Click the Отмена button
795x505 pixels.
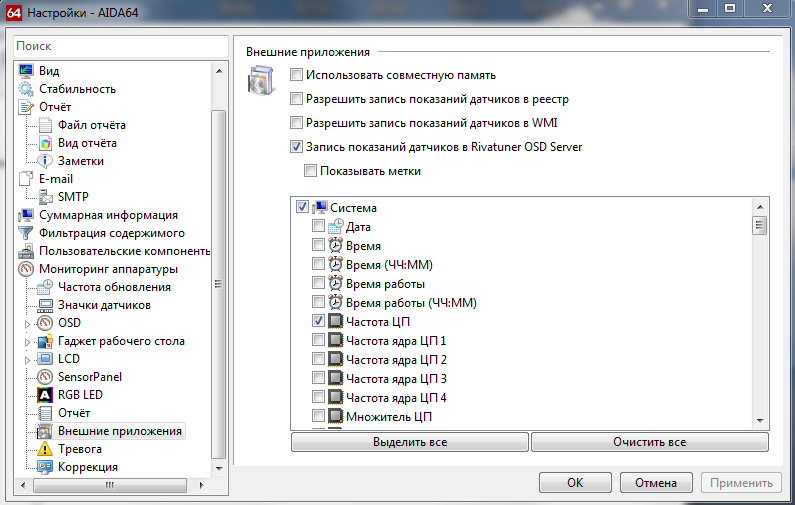(655, 482)
